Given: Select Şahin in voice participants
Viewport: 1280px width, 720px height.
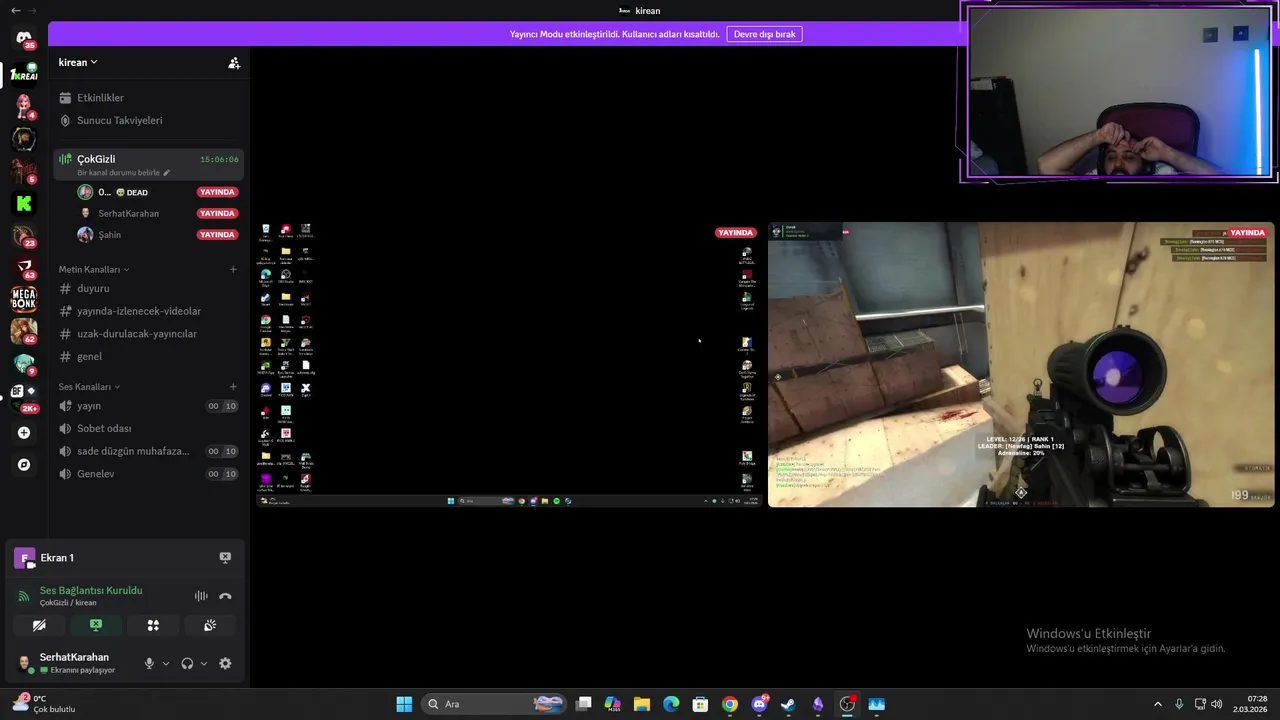Looking at the screenshot, I should [158, 235].
